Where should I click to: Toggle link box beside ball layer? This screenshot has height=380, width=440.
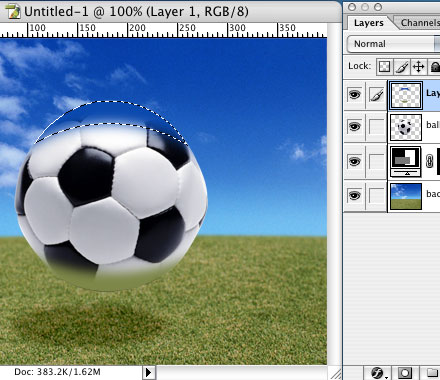pyautogui.click(x=377, y=127)
